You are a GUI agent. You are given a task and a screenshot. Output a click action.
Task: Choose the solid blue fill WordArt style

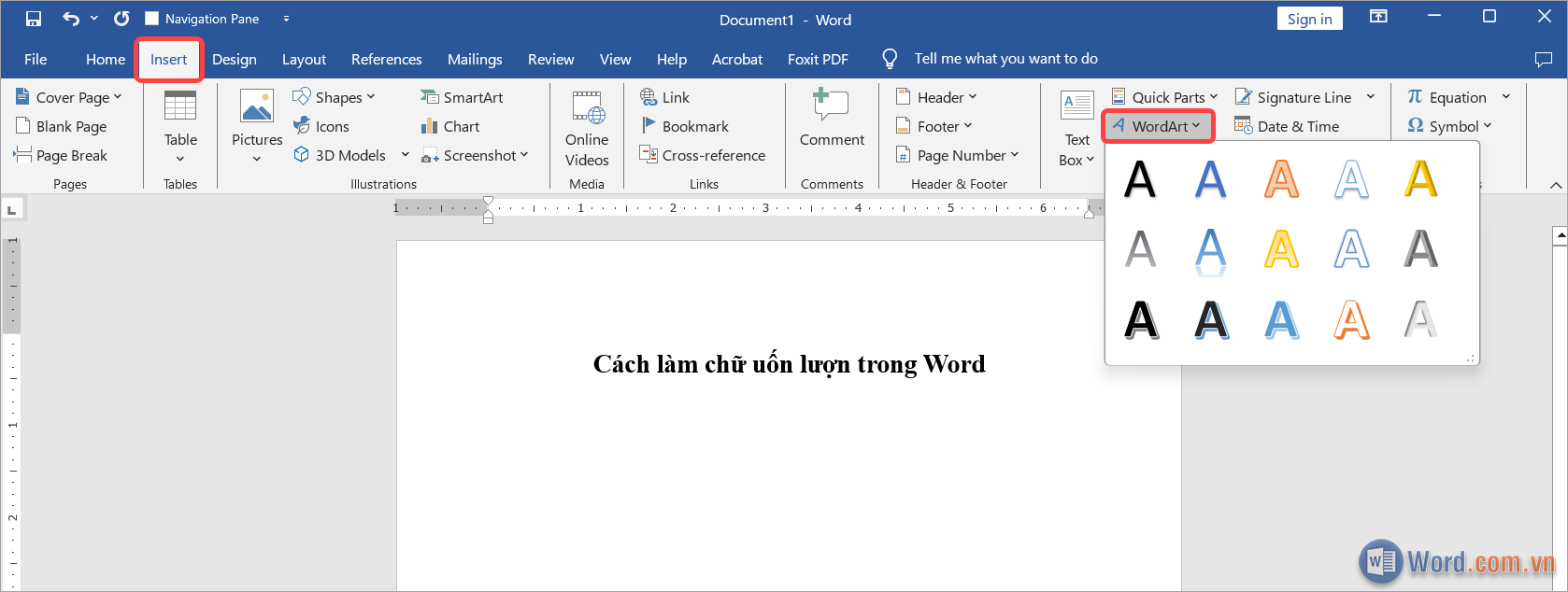click(1210, 179)
